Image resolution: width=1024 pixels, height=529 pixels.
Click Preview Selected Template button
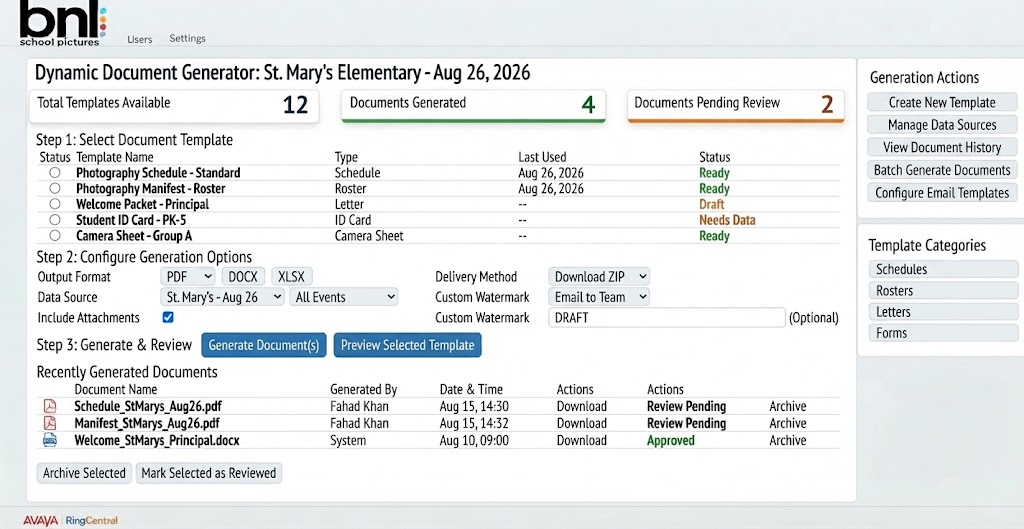tap(408, 345)
